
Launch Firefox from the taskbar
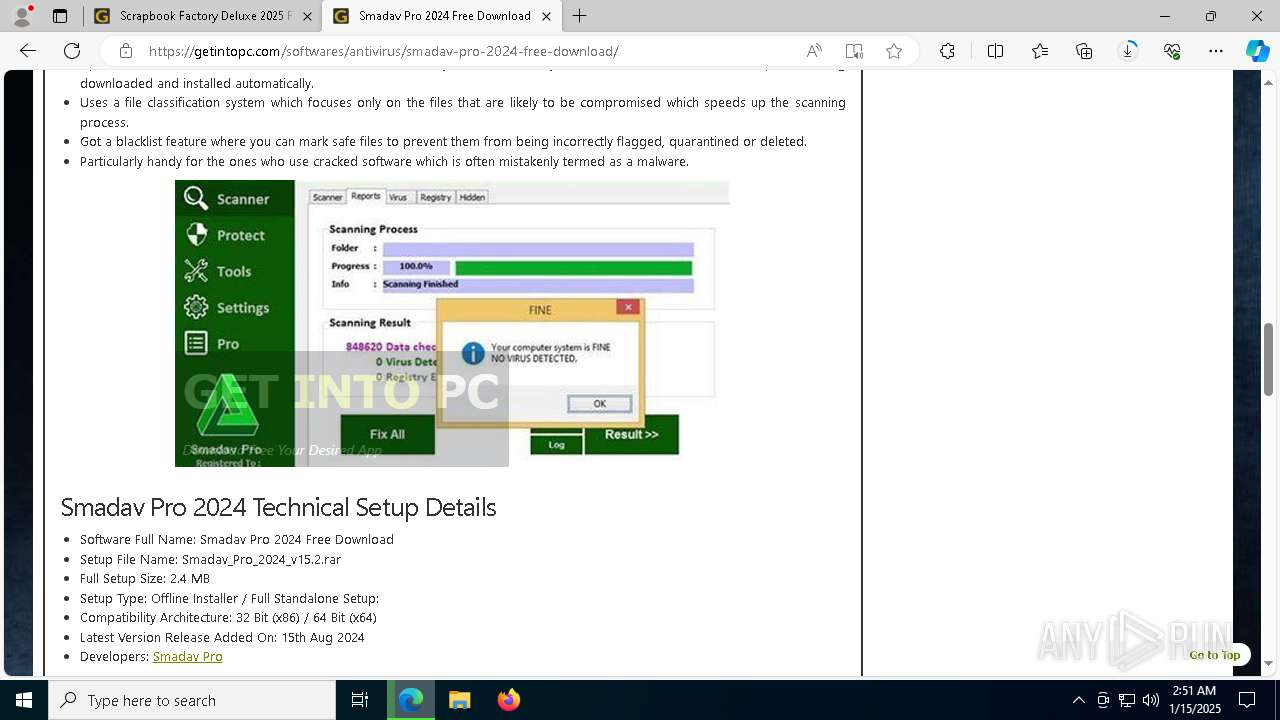click(508, 700)
